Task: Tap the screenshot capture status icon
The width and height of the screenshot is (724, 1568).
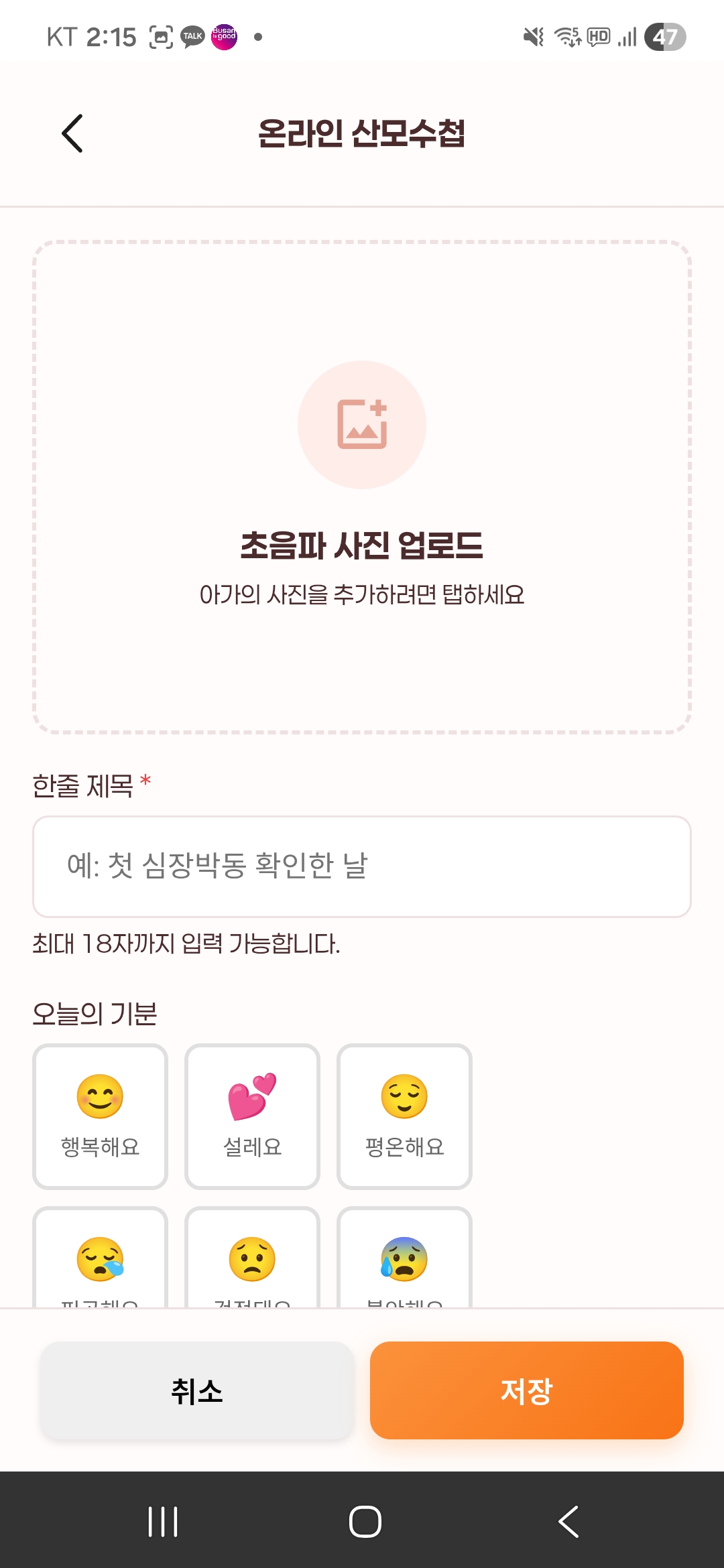Action: coord(161,37)
